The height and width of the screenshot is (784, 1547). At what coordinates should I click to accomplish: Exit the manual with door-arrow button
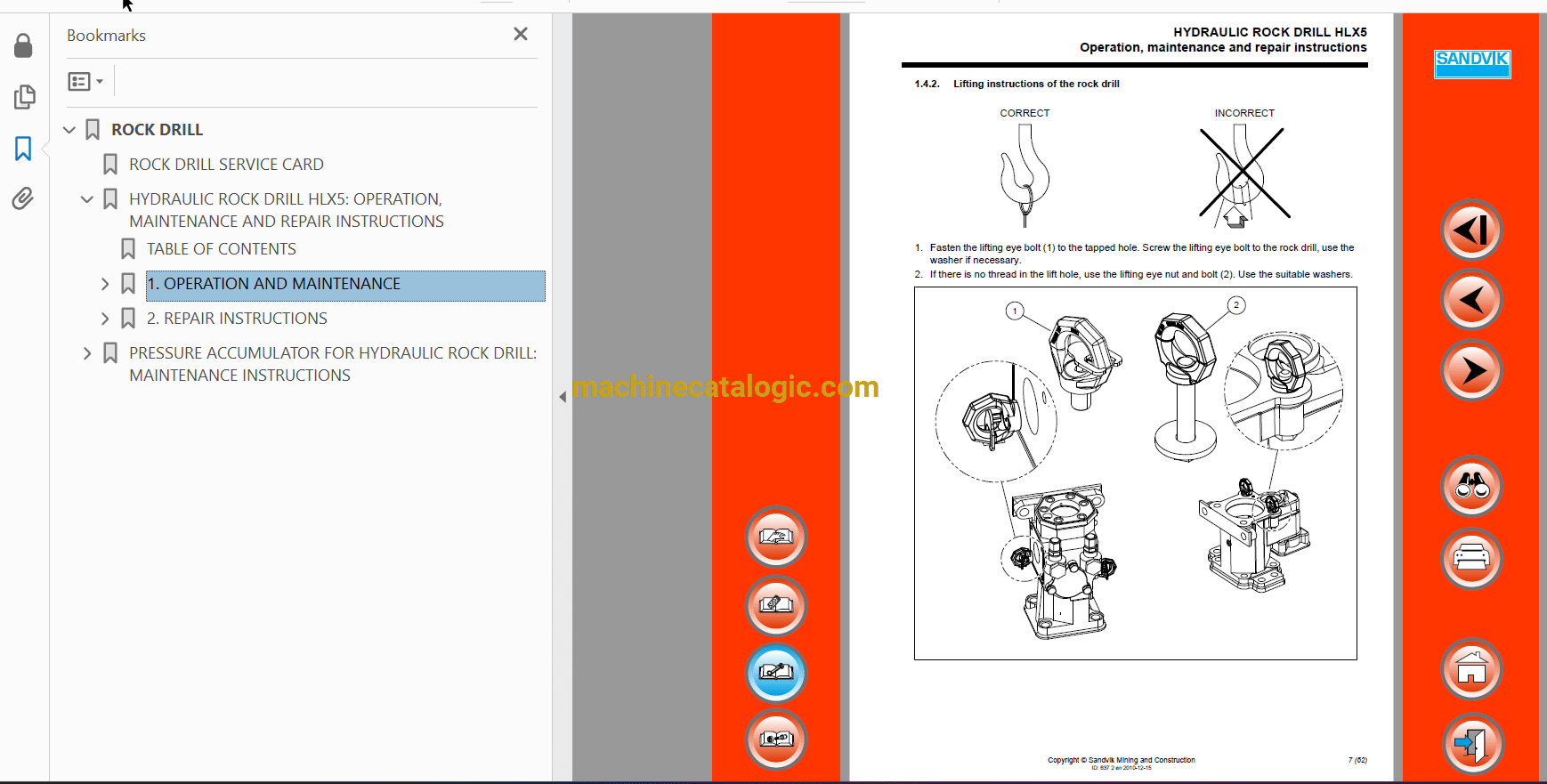point(1471,744)
